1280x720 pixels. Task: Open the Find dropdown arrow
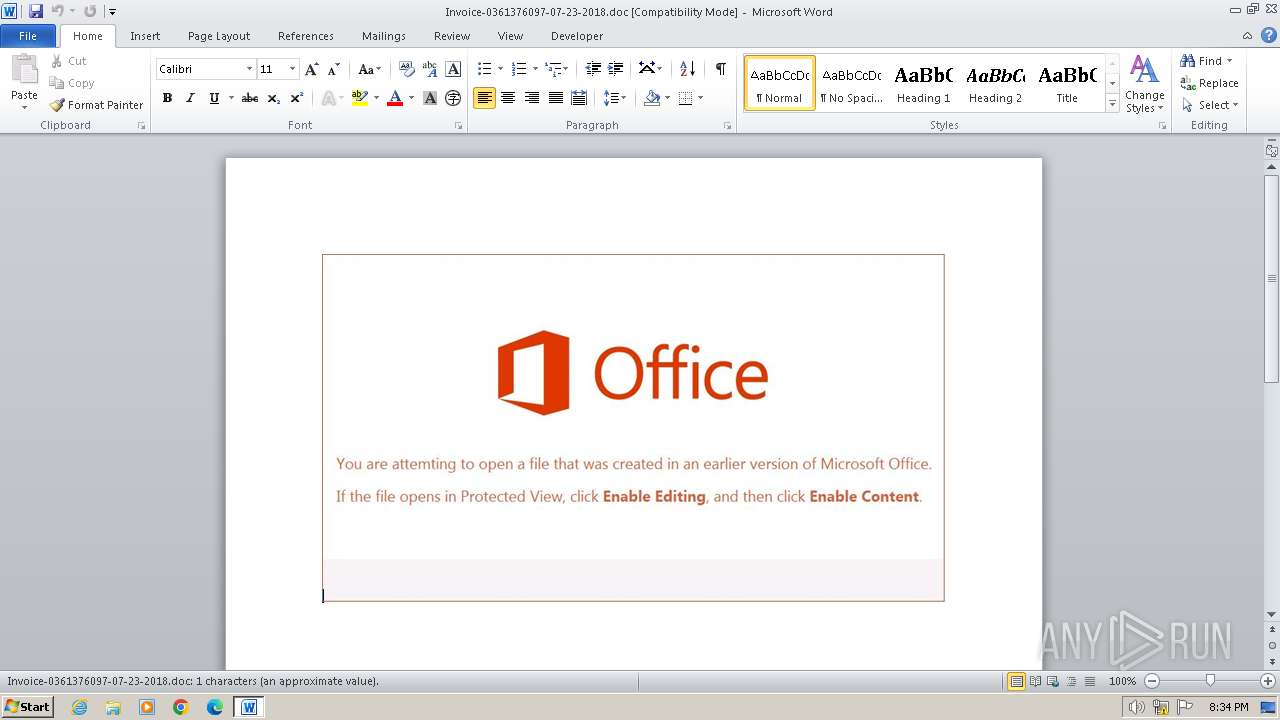pos(1229,61)
